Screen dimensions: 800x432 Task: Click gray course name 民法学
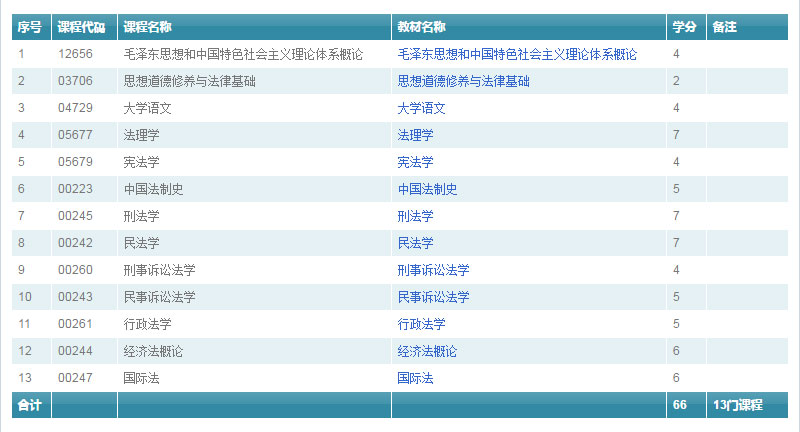141,243
